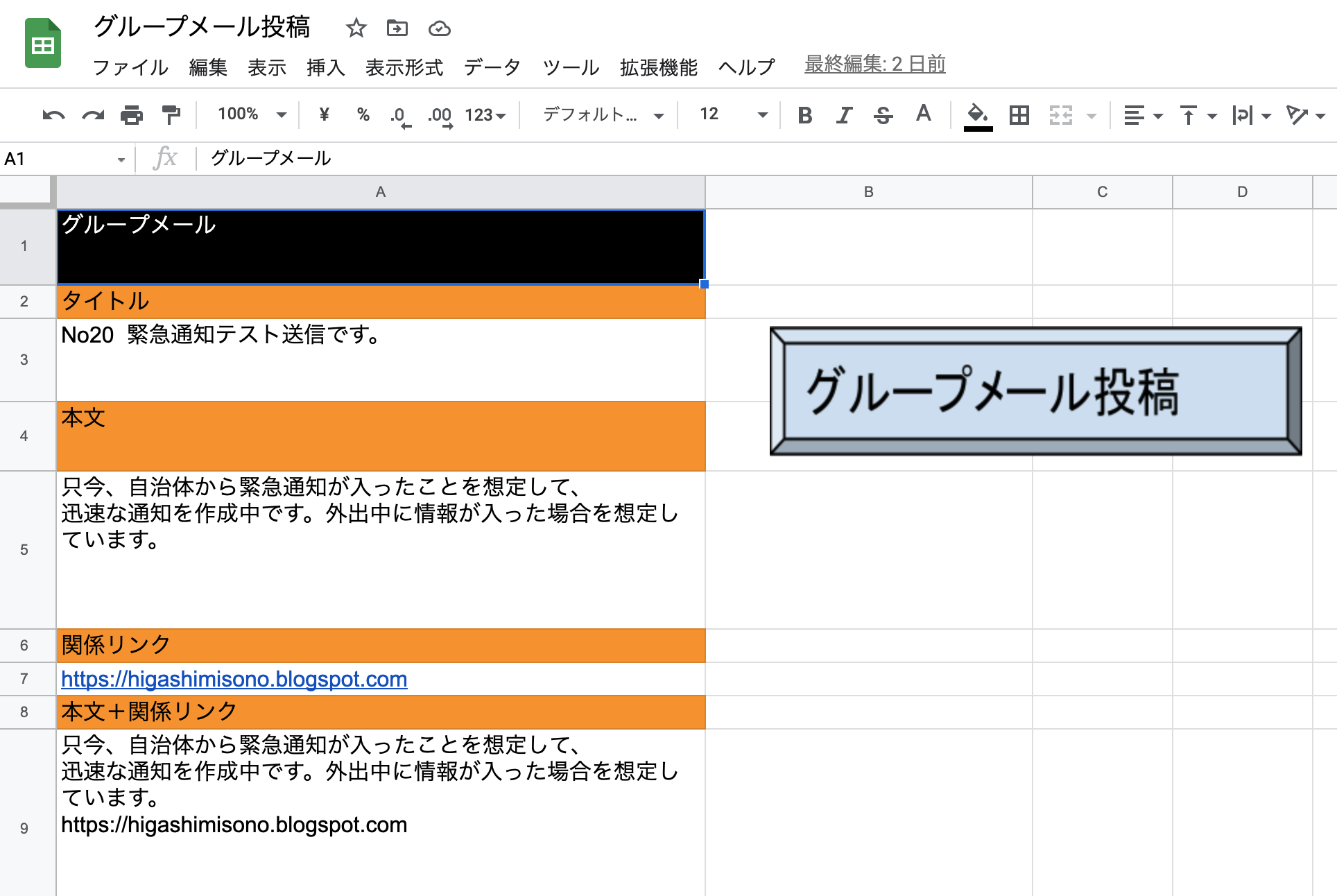Click the print icon
1337x896 pixels.
point(131,115)
